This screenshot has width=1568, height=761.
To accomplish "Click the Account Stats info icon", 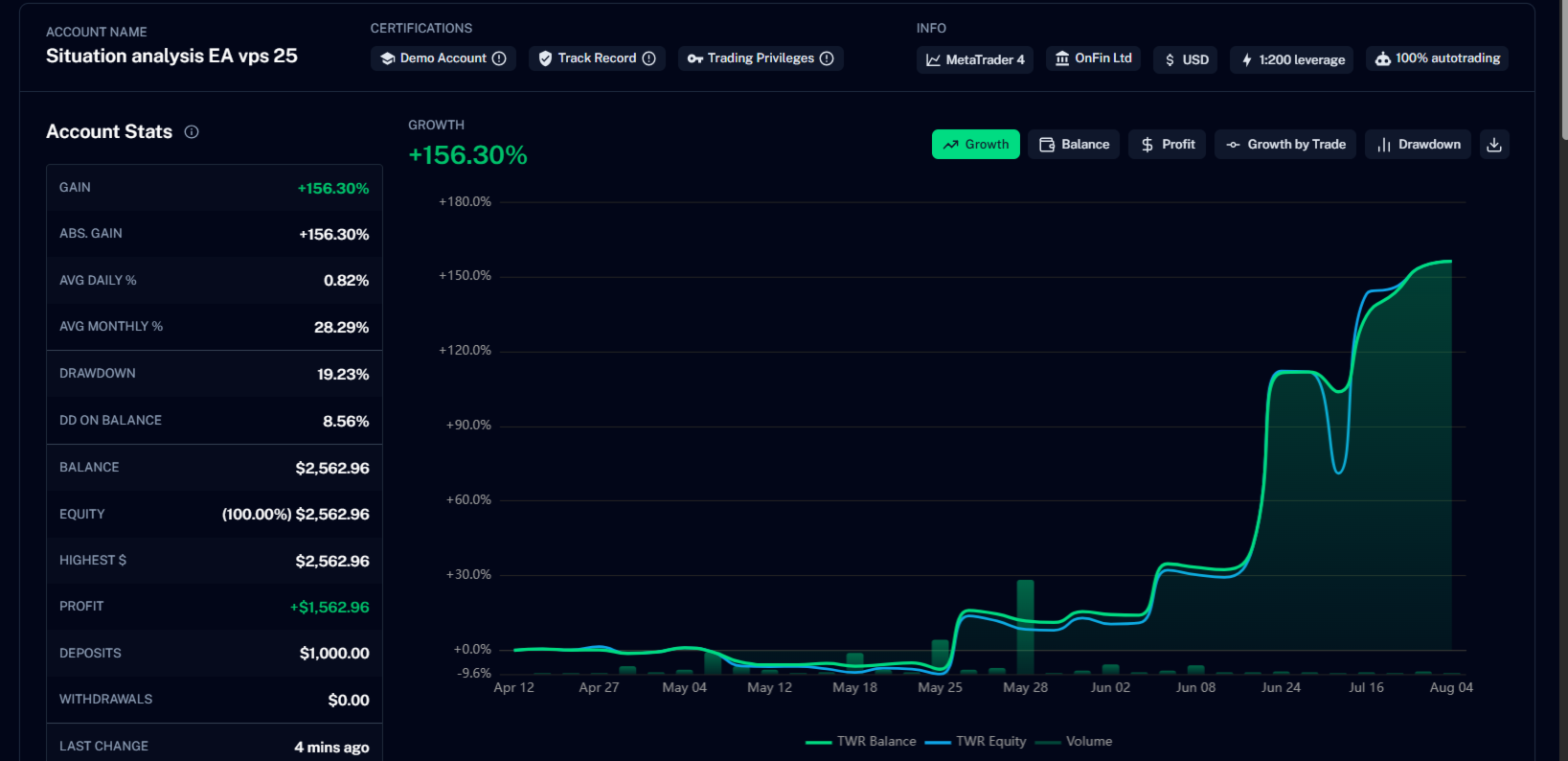I will pyautogui.click(x=192, y=132).
